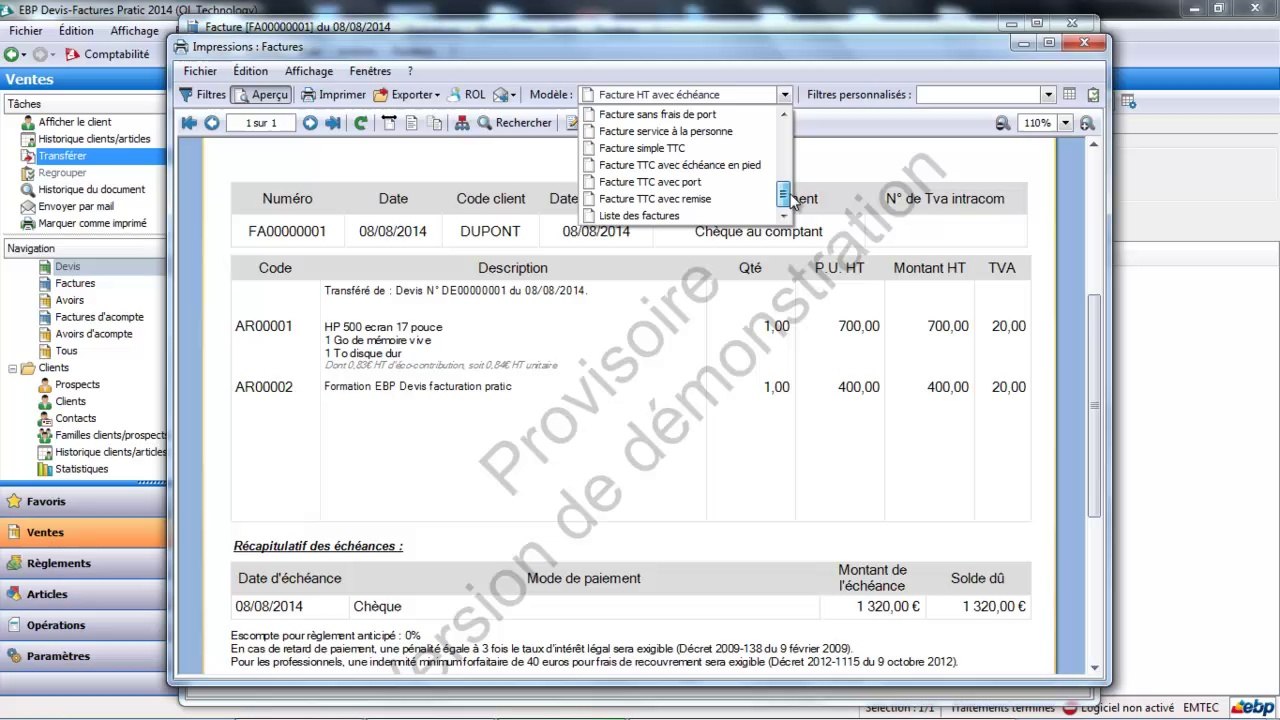Open the Filtres personnalisés combo box
The height and width of the screenshot is (720, 1280).
click(x=986, y=95)
